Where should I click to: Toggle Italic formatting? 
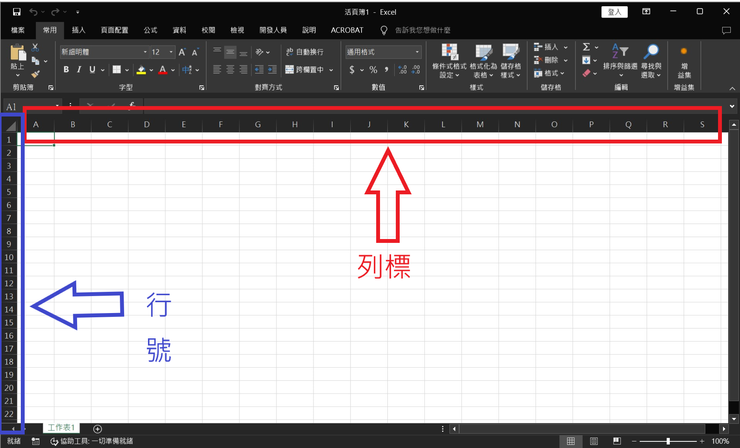tap(79, 69)
